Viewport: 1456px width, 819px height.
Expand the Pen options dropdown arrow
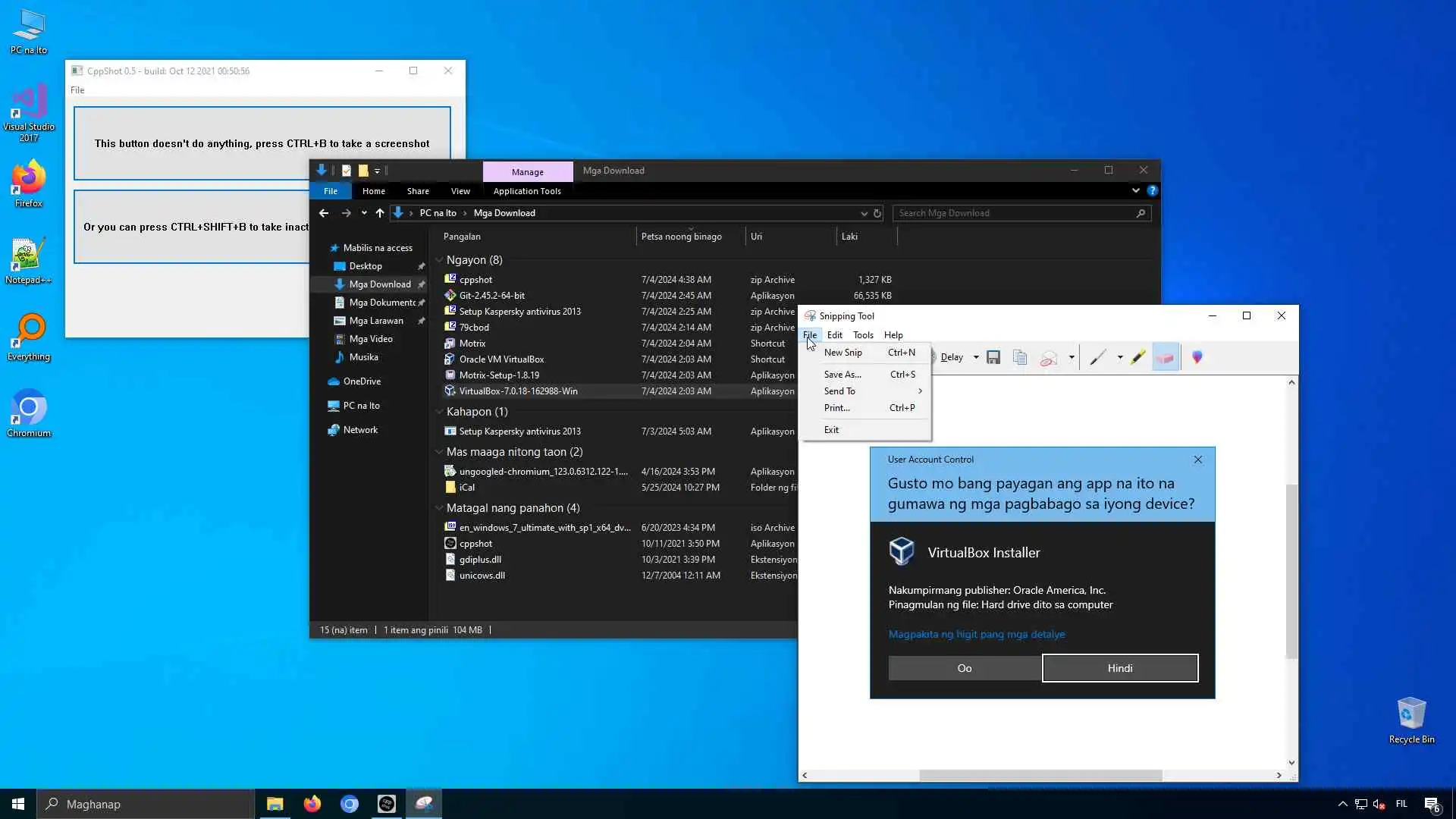(1120, 357)
